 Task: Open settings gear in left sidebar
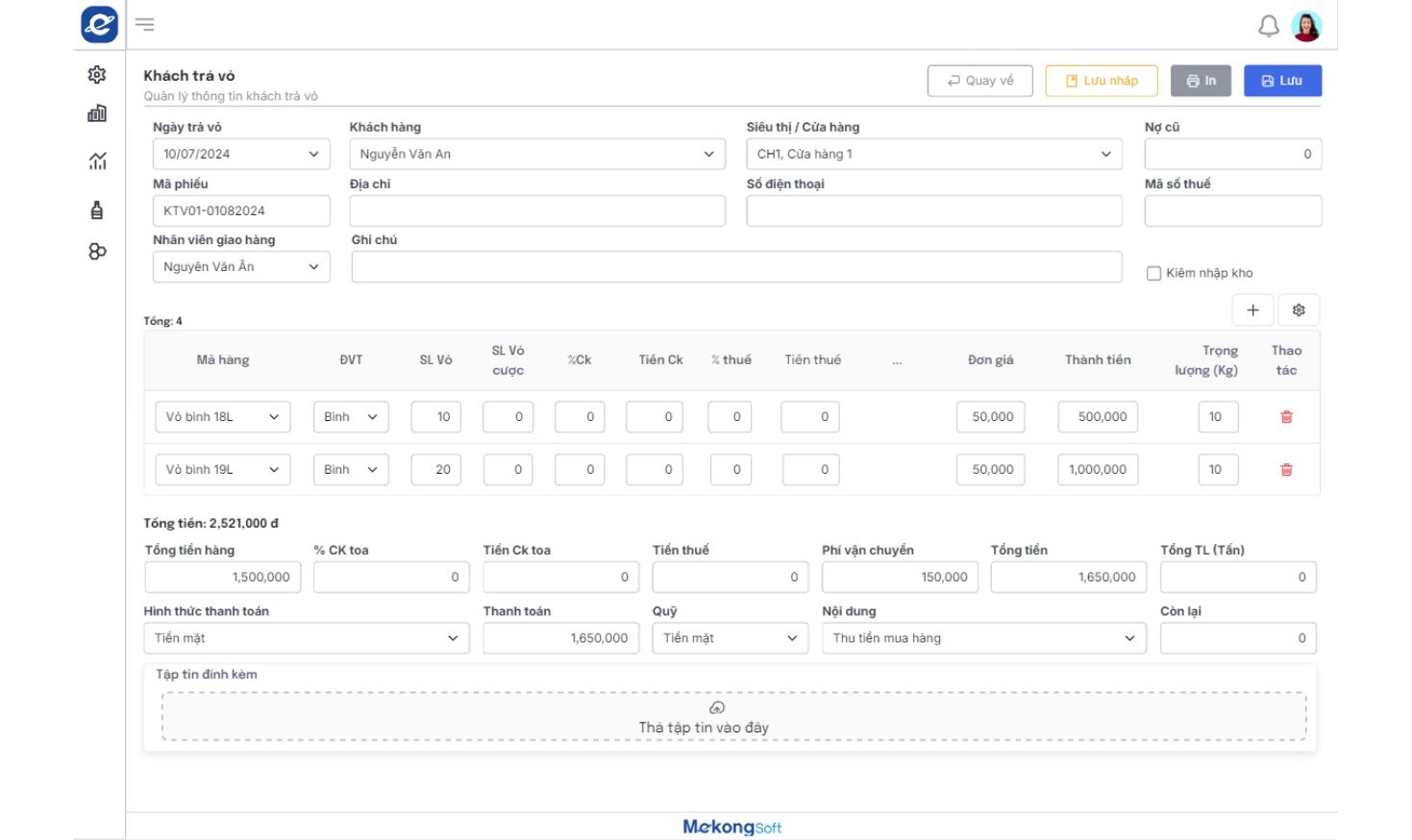tap(97, 75)
